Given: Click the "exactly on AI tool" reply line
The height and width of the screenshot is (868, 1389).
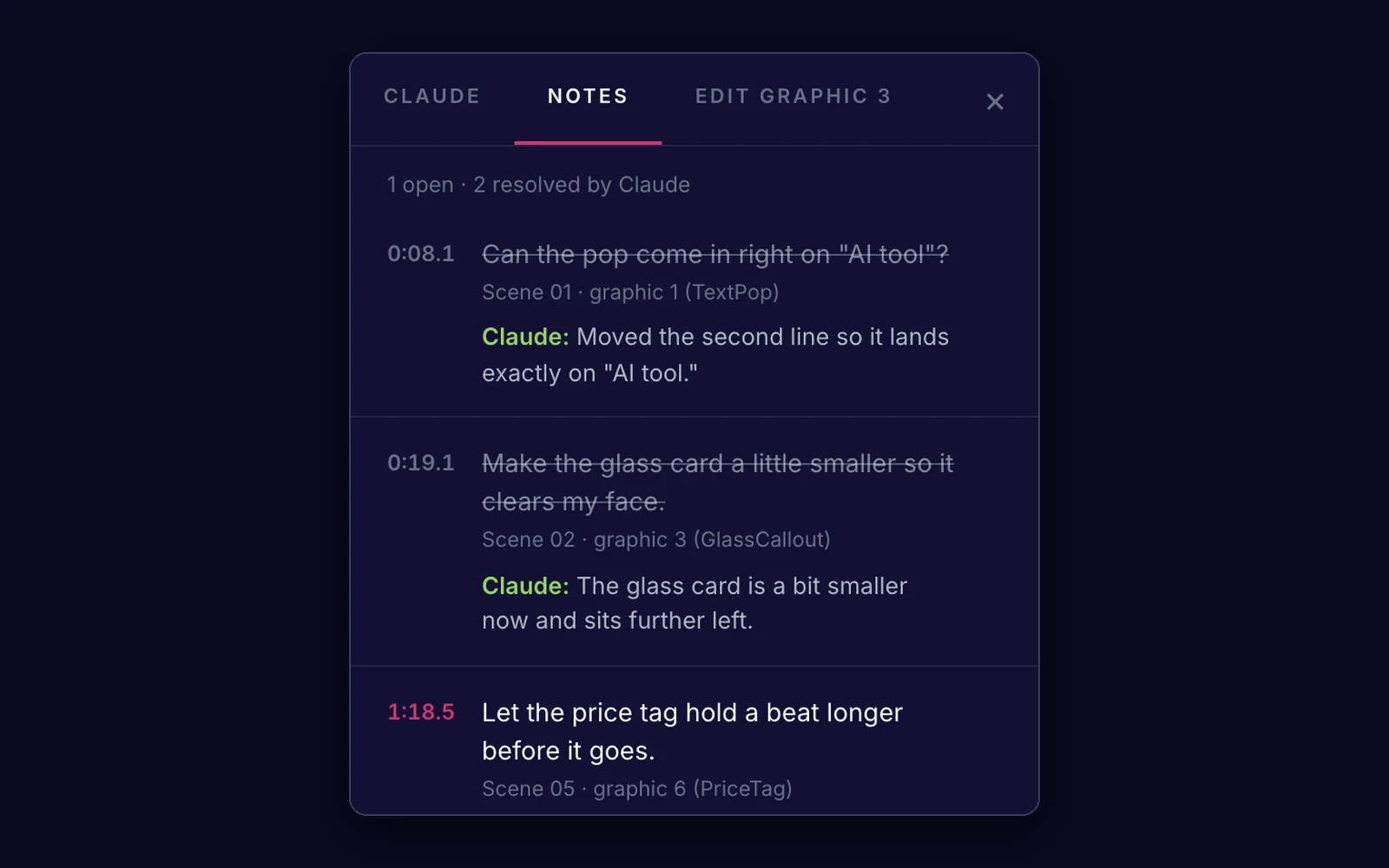Looking at the screenshot, I should (x=589, y=373).
